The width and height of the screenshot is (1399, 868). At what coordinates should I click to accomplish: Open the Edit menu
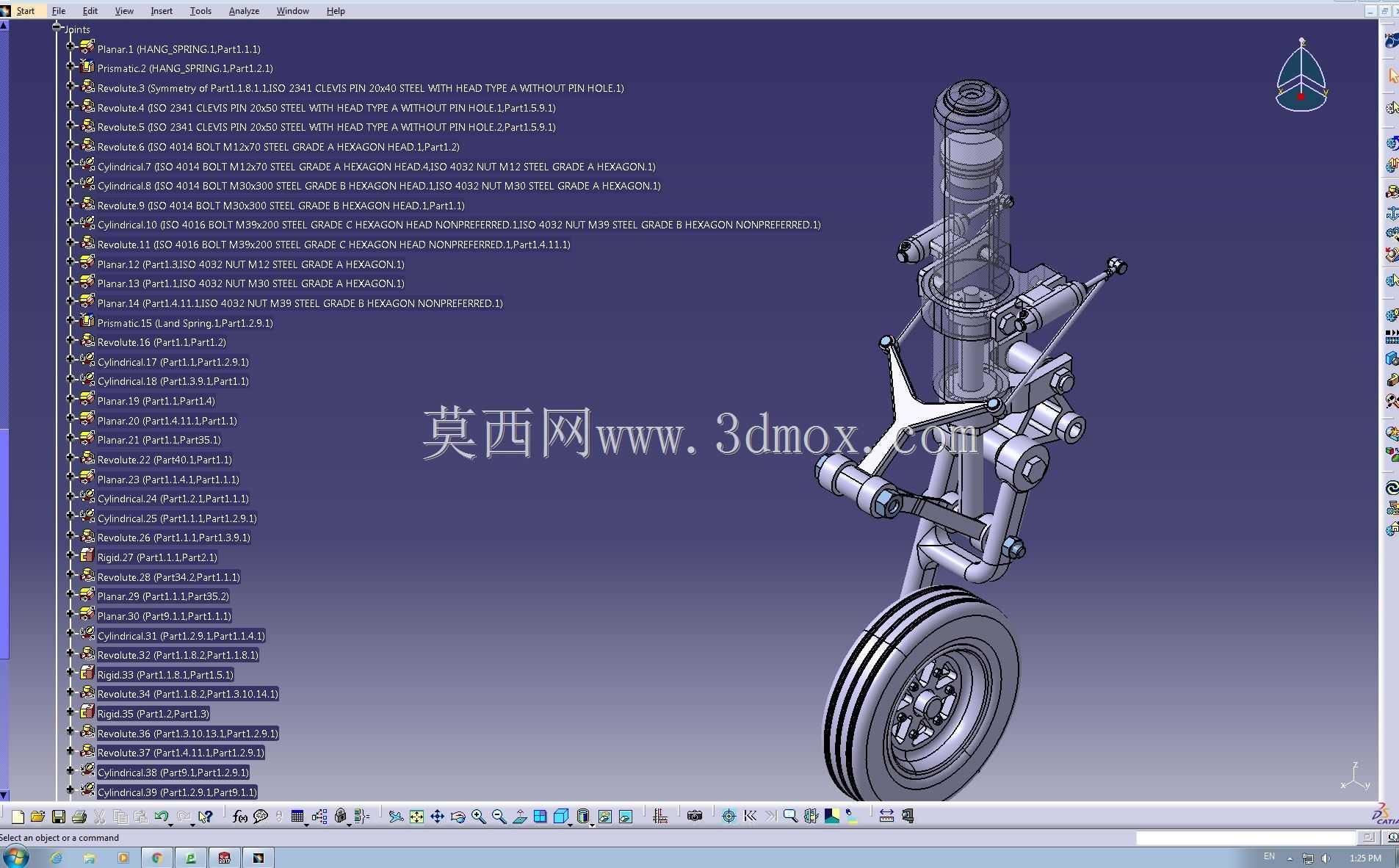[x=90, y=11]
